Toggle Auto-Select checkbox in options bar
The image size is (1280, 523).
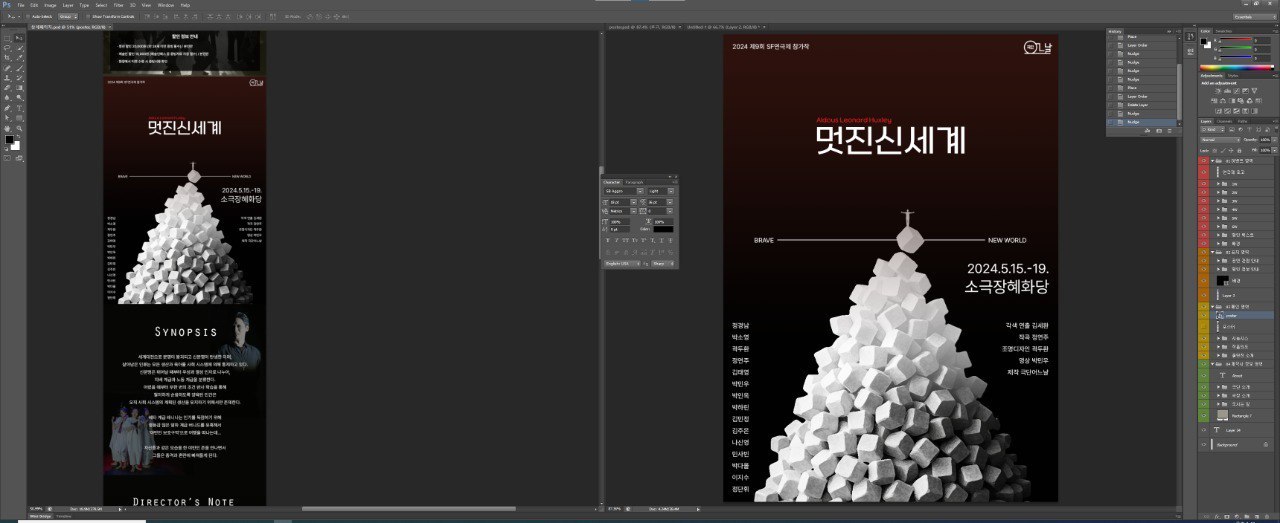(x=29, y=17)
